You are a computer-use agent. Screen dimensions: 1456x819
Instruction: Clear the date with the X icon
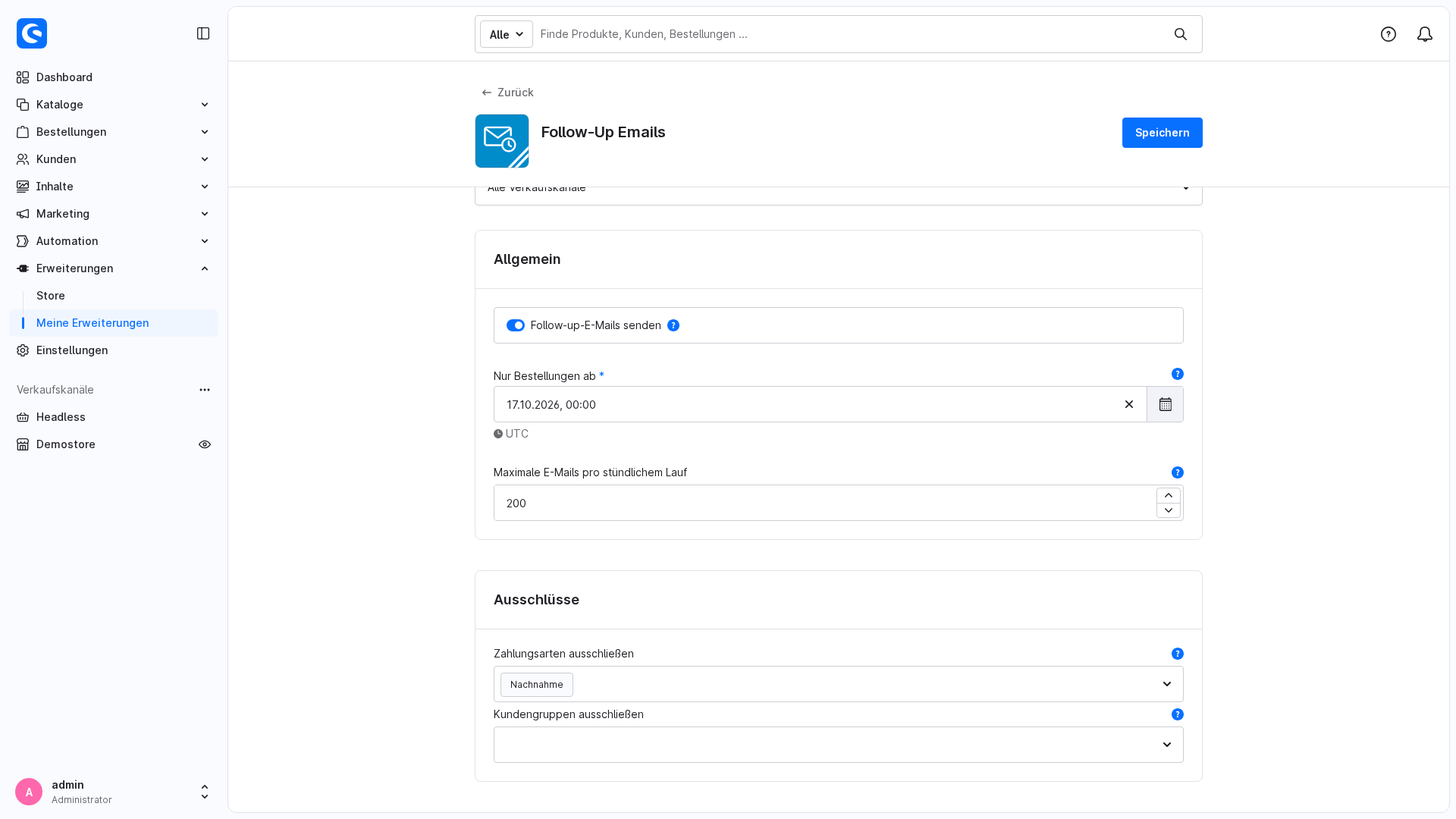coord(1129,404)
